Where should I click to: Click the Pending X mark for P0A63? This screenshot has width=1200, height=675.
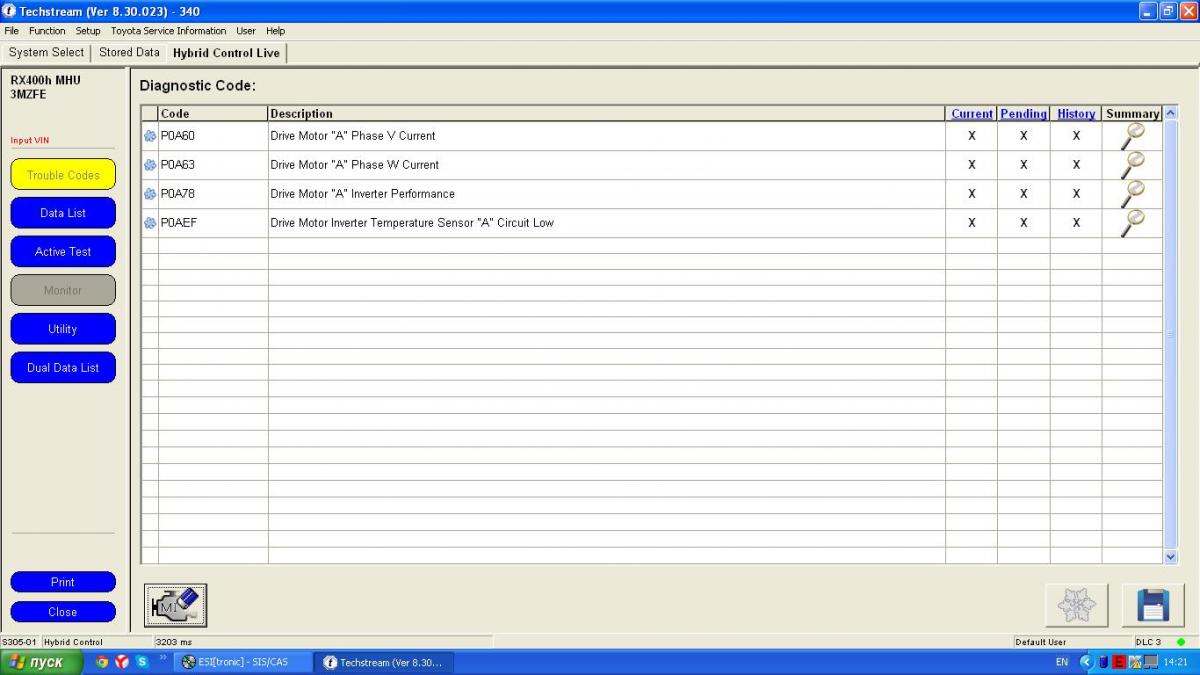1024,165
